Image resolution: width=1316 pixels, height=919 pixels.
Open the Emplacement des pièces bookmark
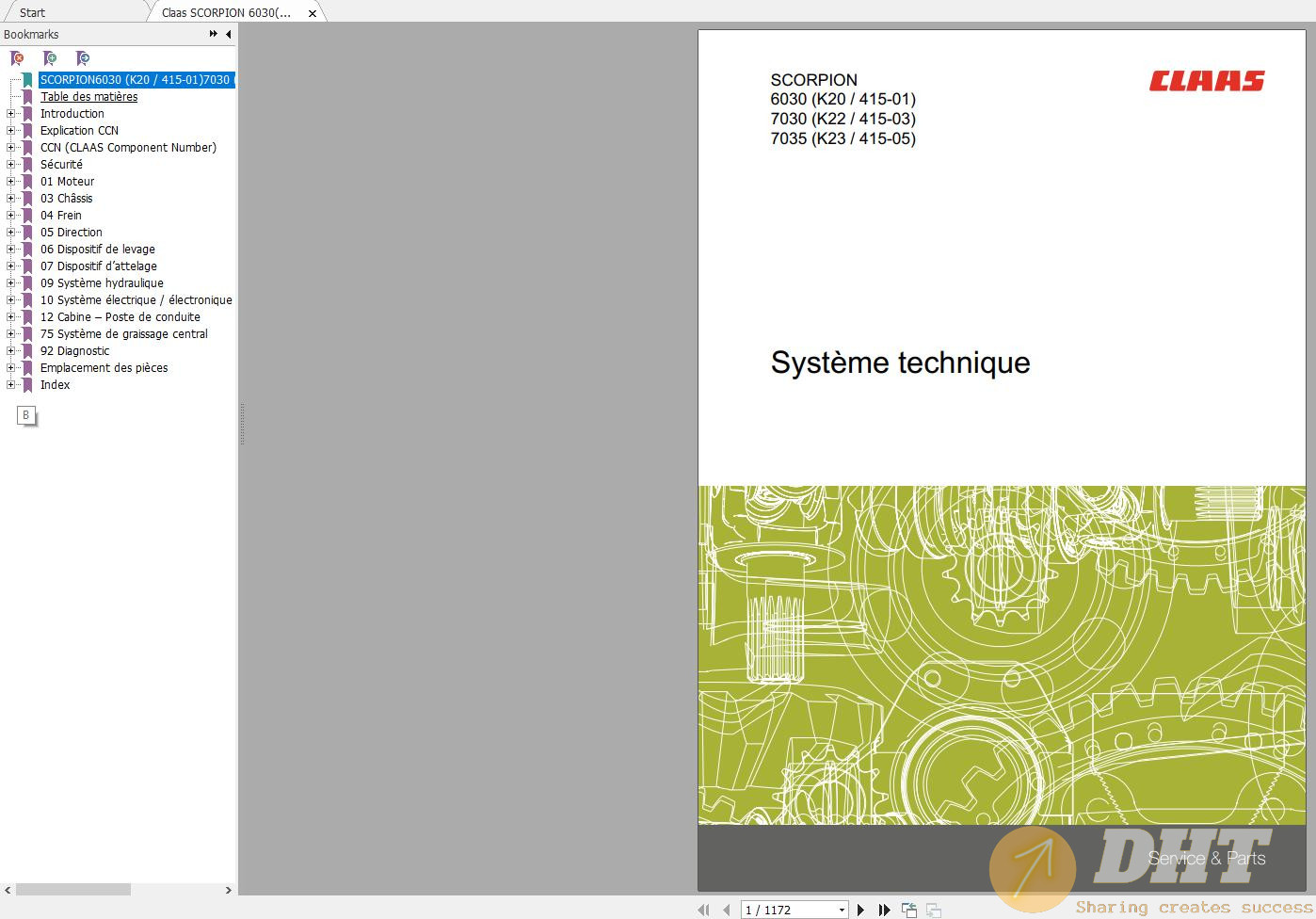(104, 368)
